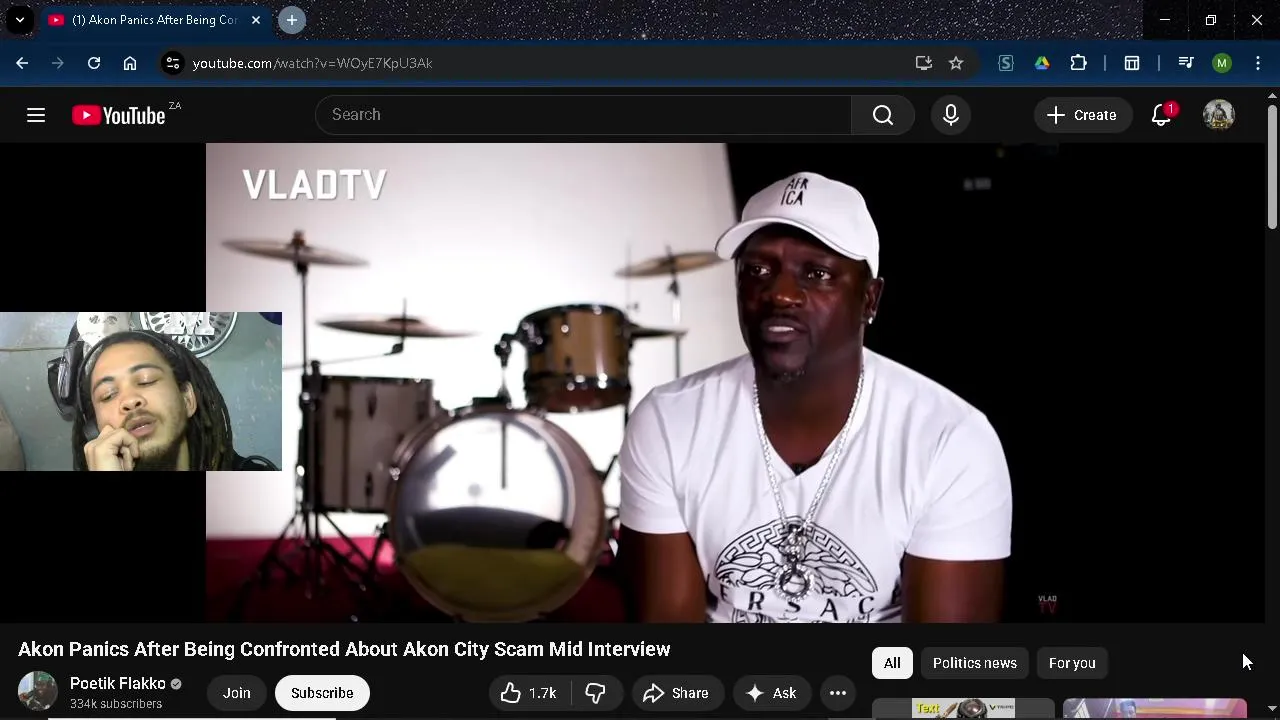Open the Ask AI button
The height and width of the screenshot is (720, 1280).
pyautogui.click(x=771, y=693)
